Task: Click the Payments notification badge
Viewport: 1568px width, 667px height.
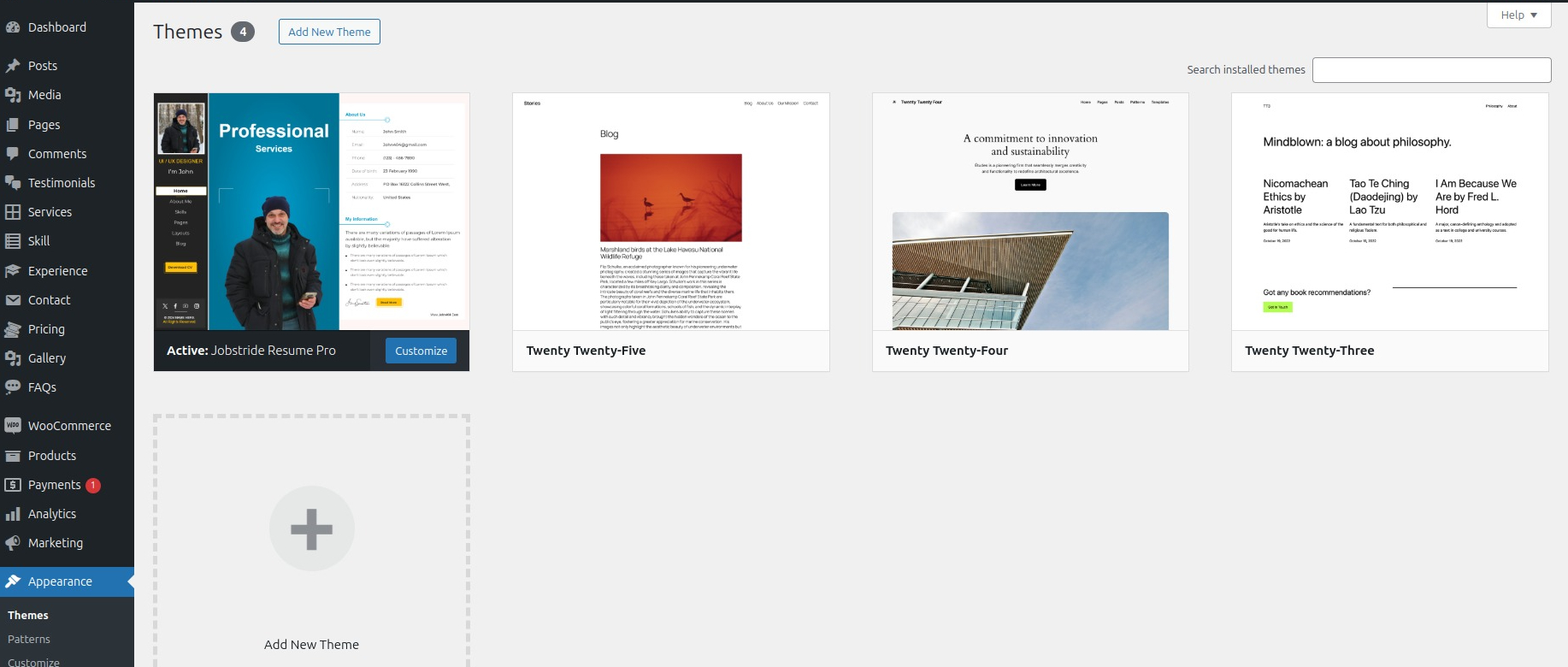Action: pyautogui.click(x=93, y=486)
